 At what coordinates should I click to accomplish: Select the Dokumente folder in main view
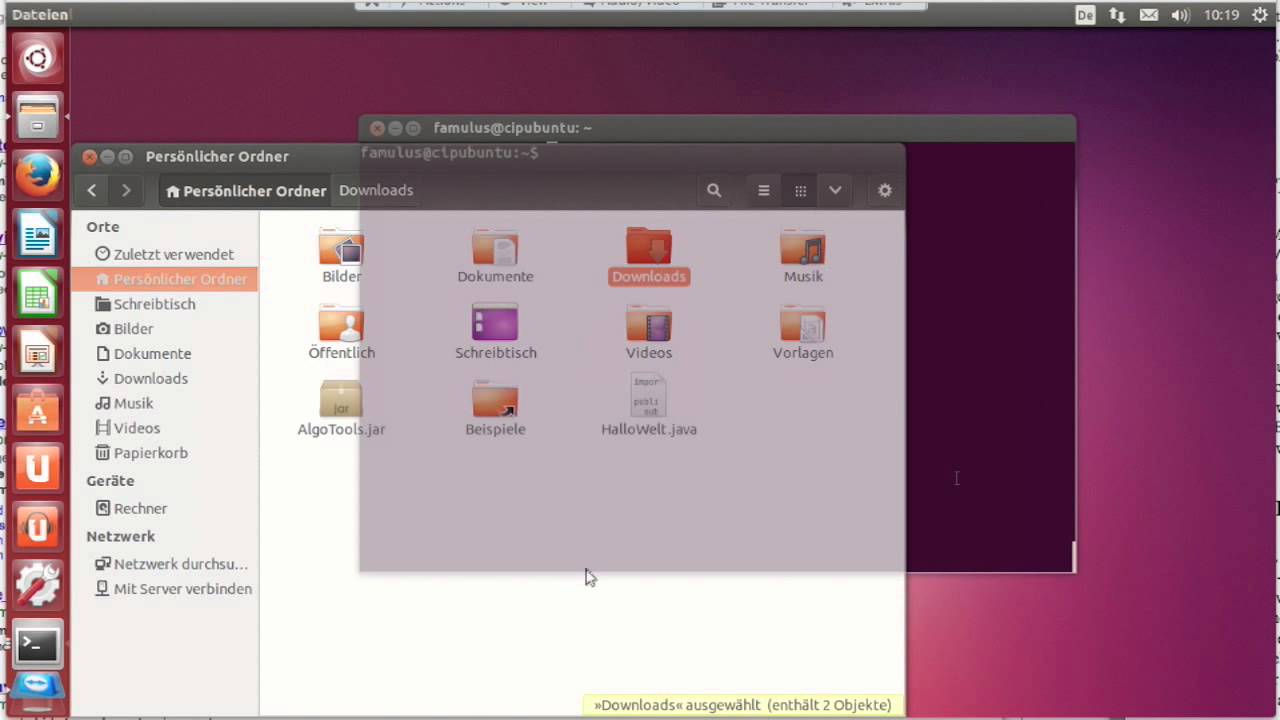[495, 256]
